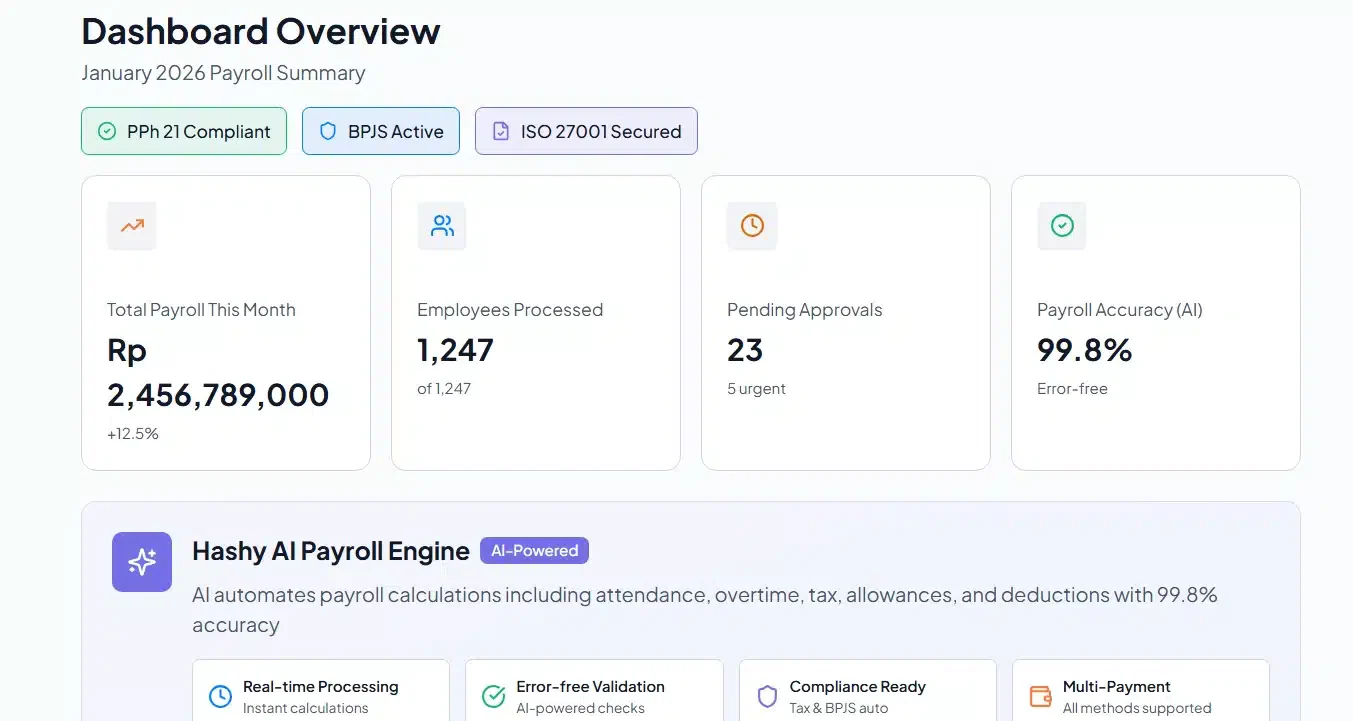Click the check-circle icon in PPh 21 Compliant badge
This screenshot has height=721, width=1353.
(107, 131)
